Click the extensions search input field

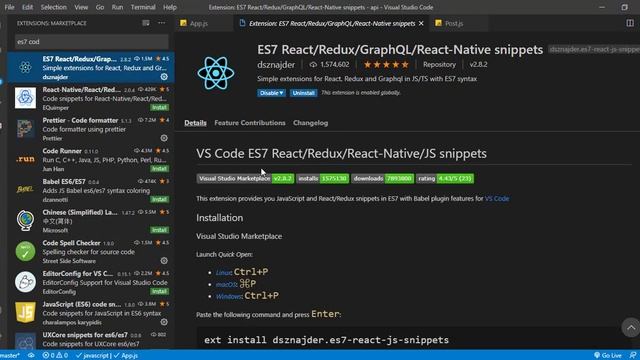(91, 42)
